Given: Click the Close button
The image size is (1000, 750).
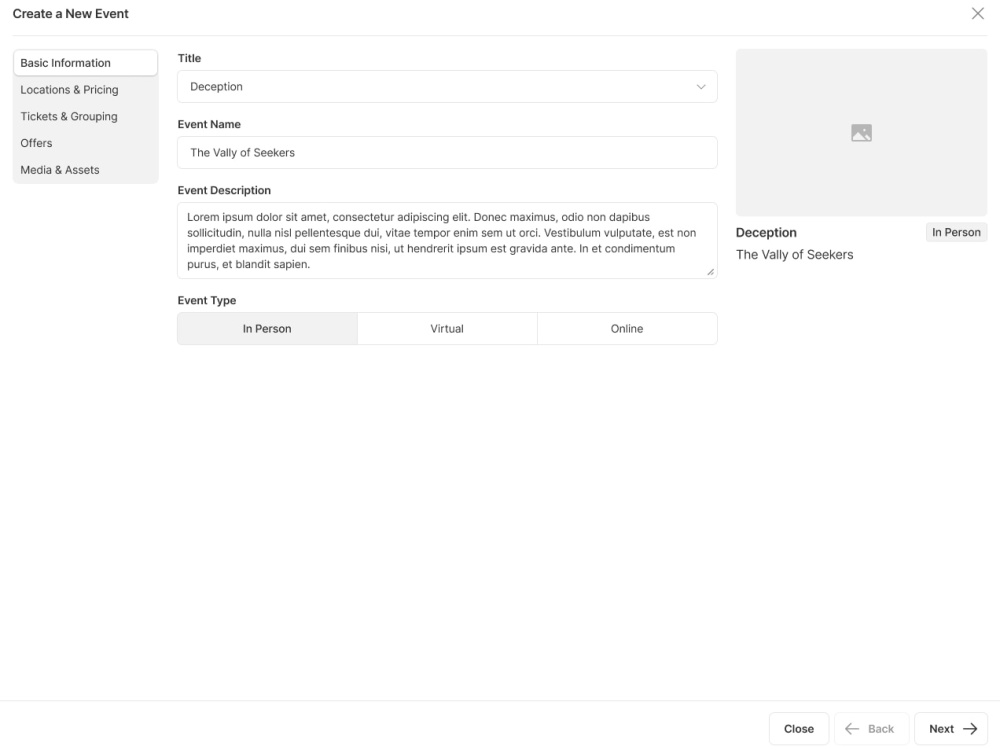Looking at the screenshot, I should [x=798, y=728].
